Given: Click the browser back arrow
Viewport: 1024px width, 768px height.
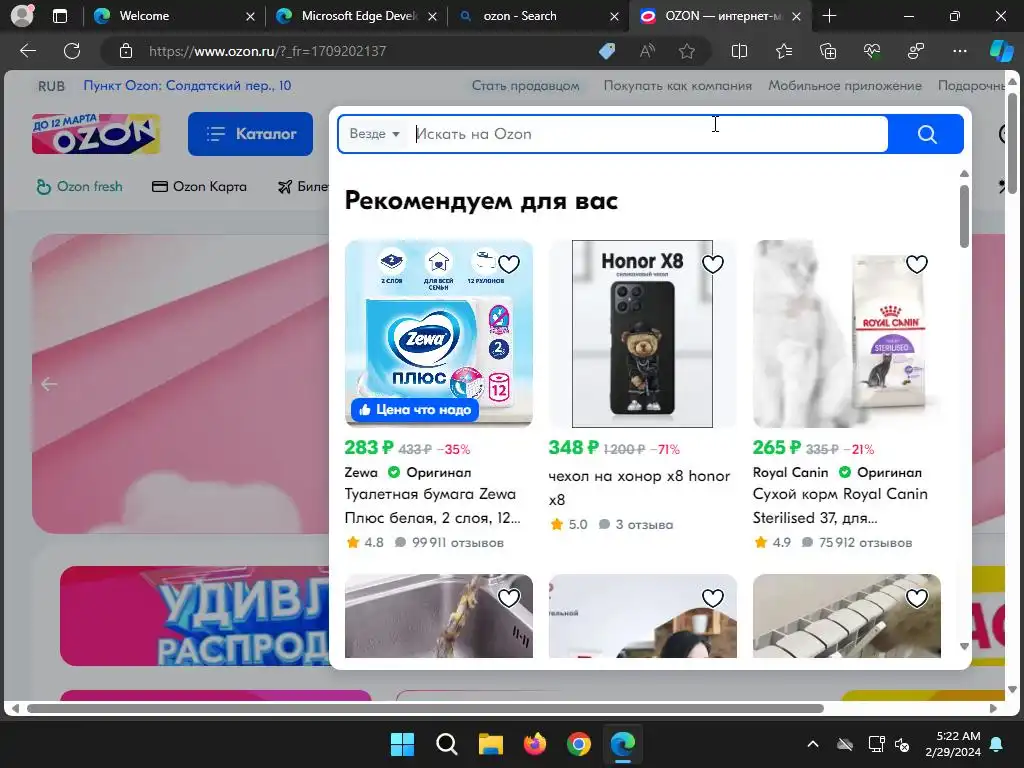Looking at the screenshot, I should click(28, 51).
